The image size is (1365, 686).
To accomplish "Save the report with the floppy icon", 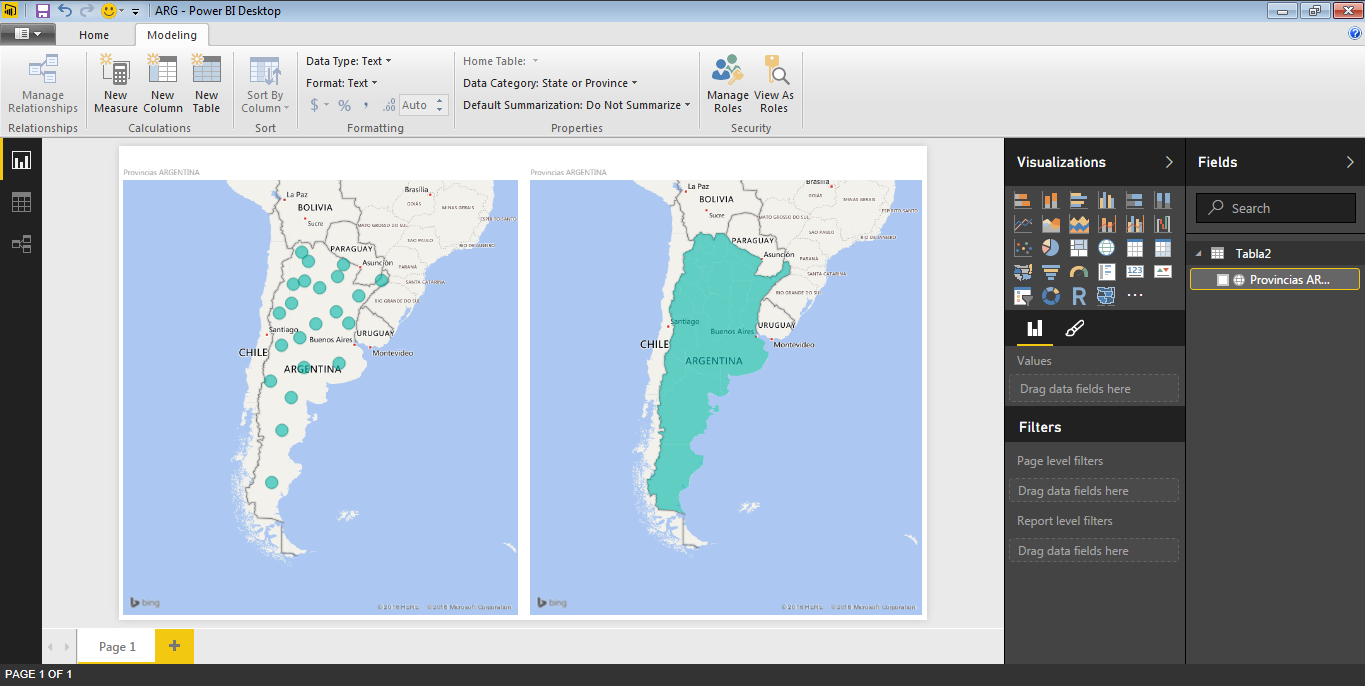I will click(43, 11).
